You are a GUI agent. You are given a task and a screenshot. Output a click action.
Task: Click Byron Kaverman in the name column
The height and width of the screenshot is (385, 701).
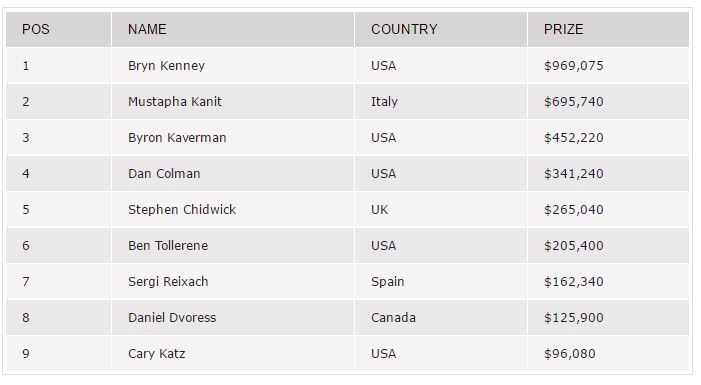click(x=177, y=138)
